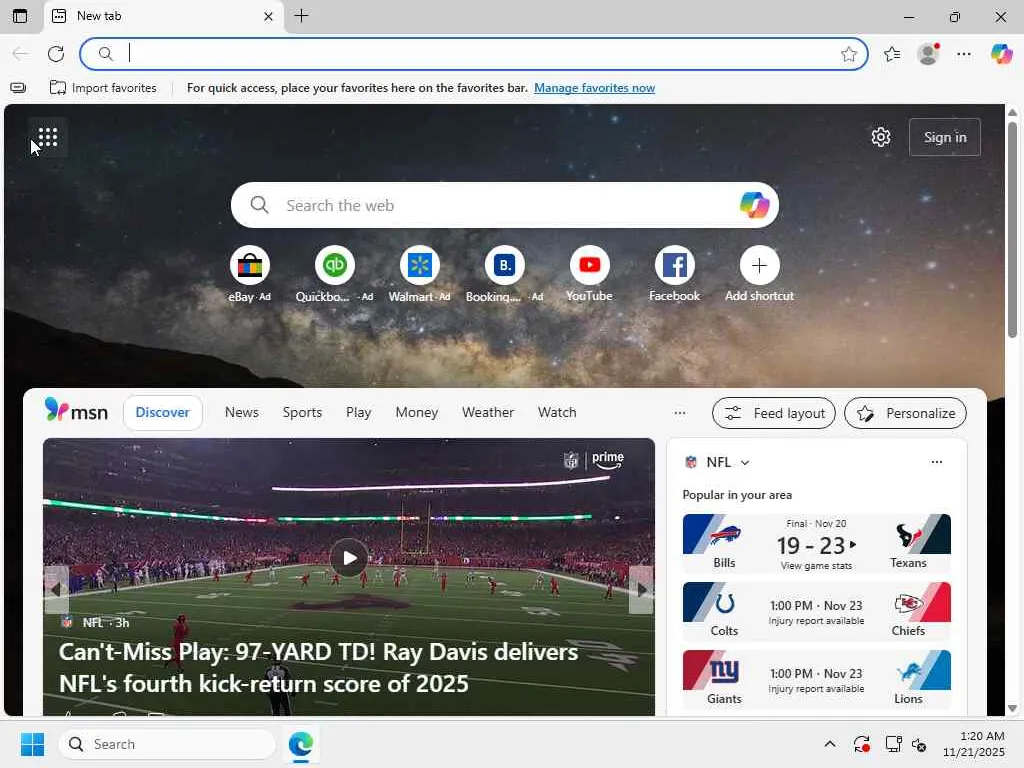Open the network status tray icon
The height and width of the screenshot is (768, 1024).
click(893, 744)
